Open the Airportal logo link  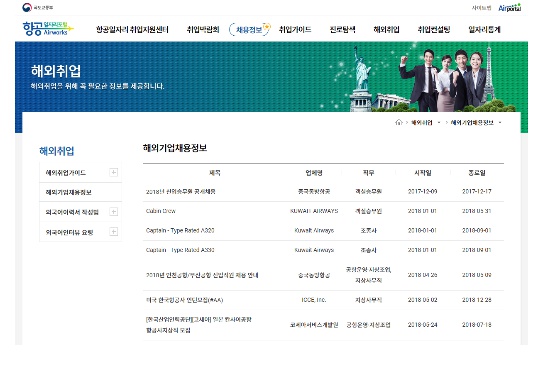click(510, 8)
